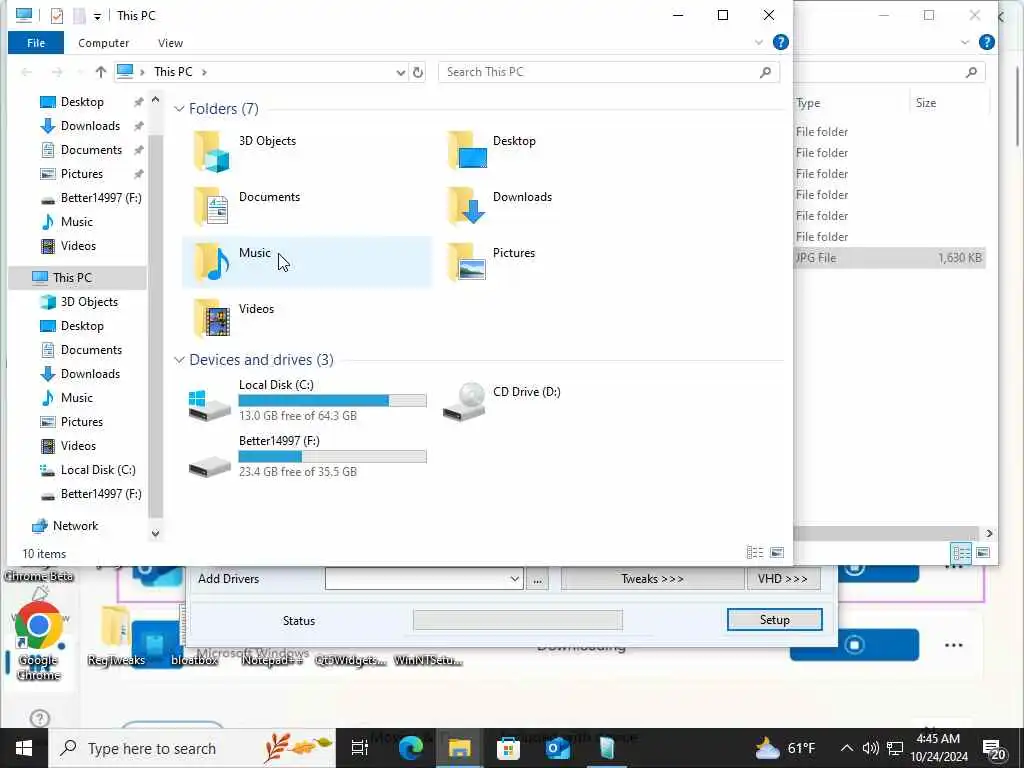The width and height of the screenshot is (1024, 768).
Task: Refresh the This PC view
Action: [x=418, y=72]
